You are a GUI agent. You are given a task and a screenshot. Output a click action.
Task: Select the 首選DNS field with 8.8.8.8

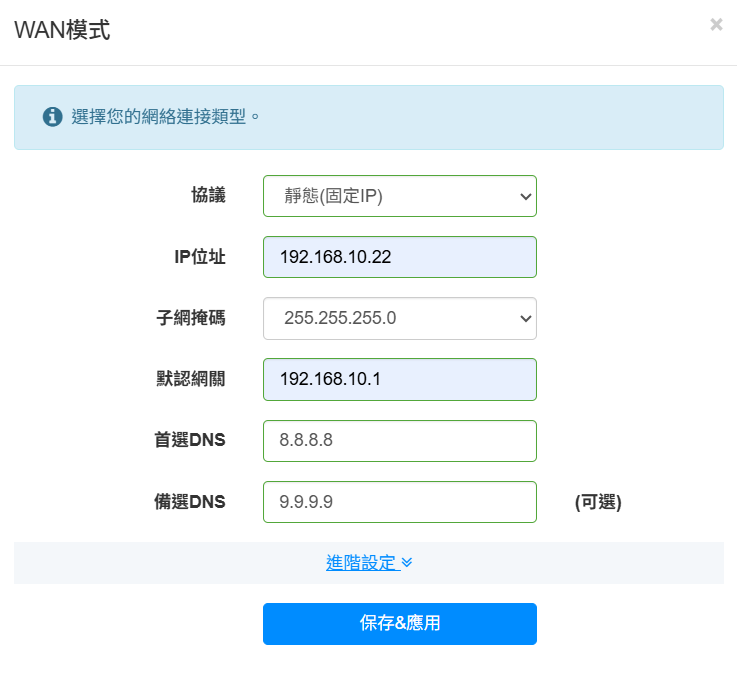[x=400, y=441]
